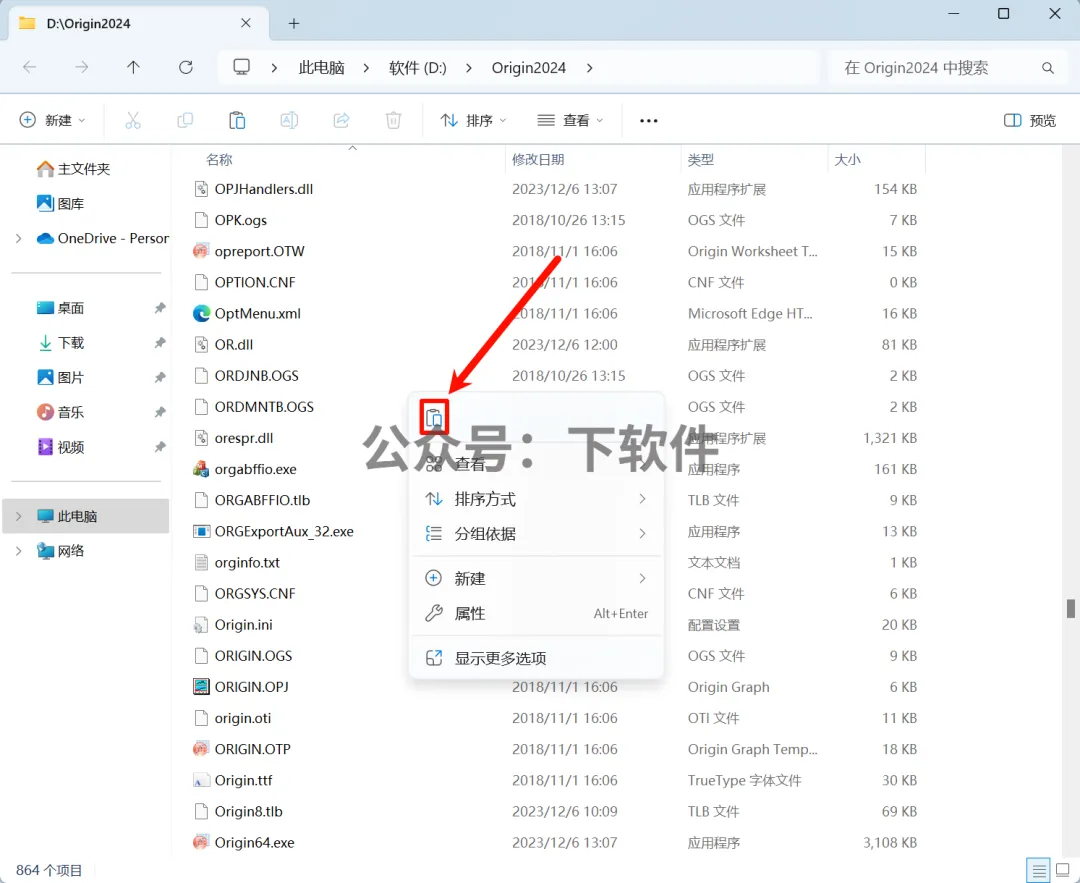The width and height of the screenshot is (1080, 883).
Task: Select the orgabffio.exe file icon
Action: [x=200, y=469]
